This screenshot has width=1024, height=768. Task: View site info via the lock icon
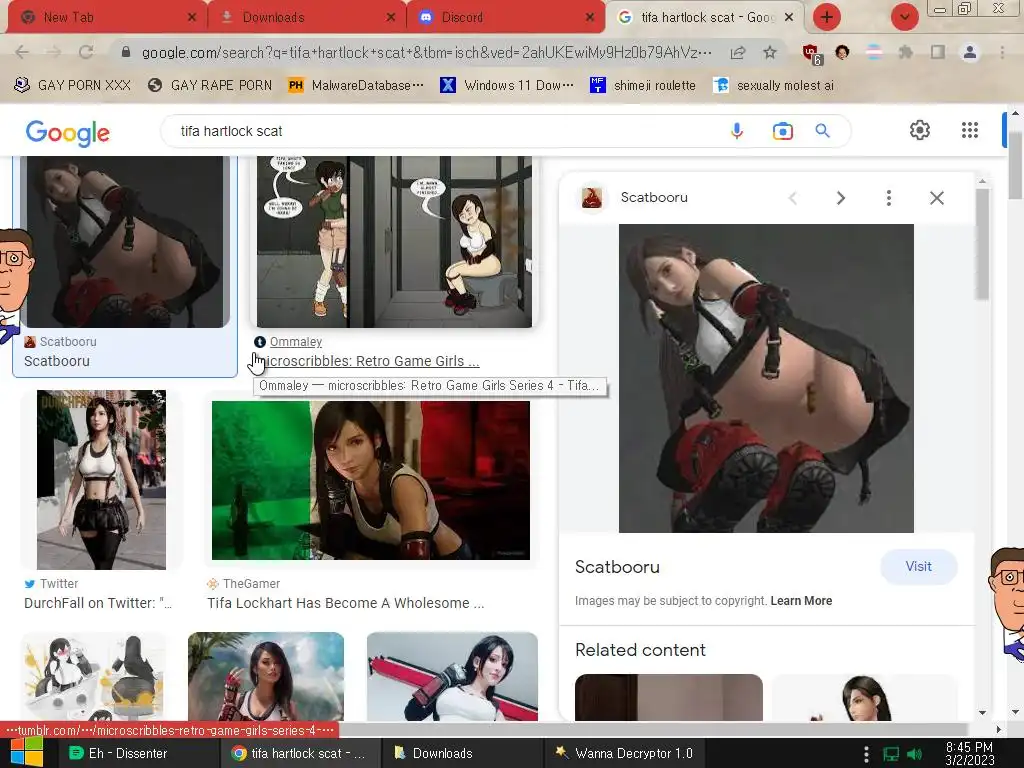(x=126, y=52)
